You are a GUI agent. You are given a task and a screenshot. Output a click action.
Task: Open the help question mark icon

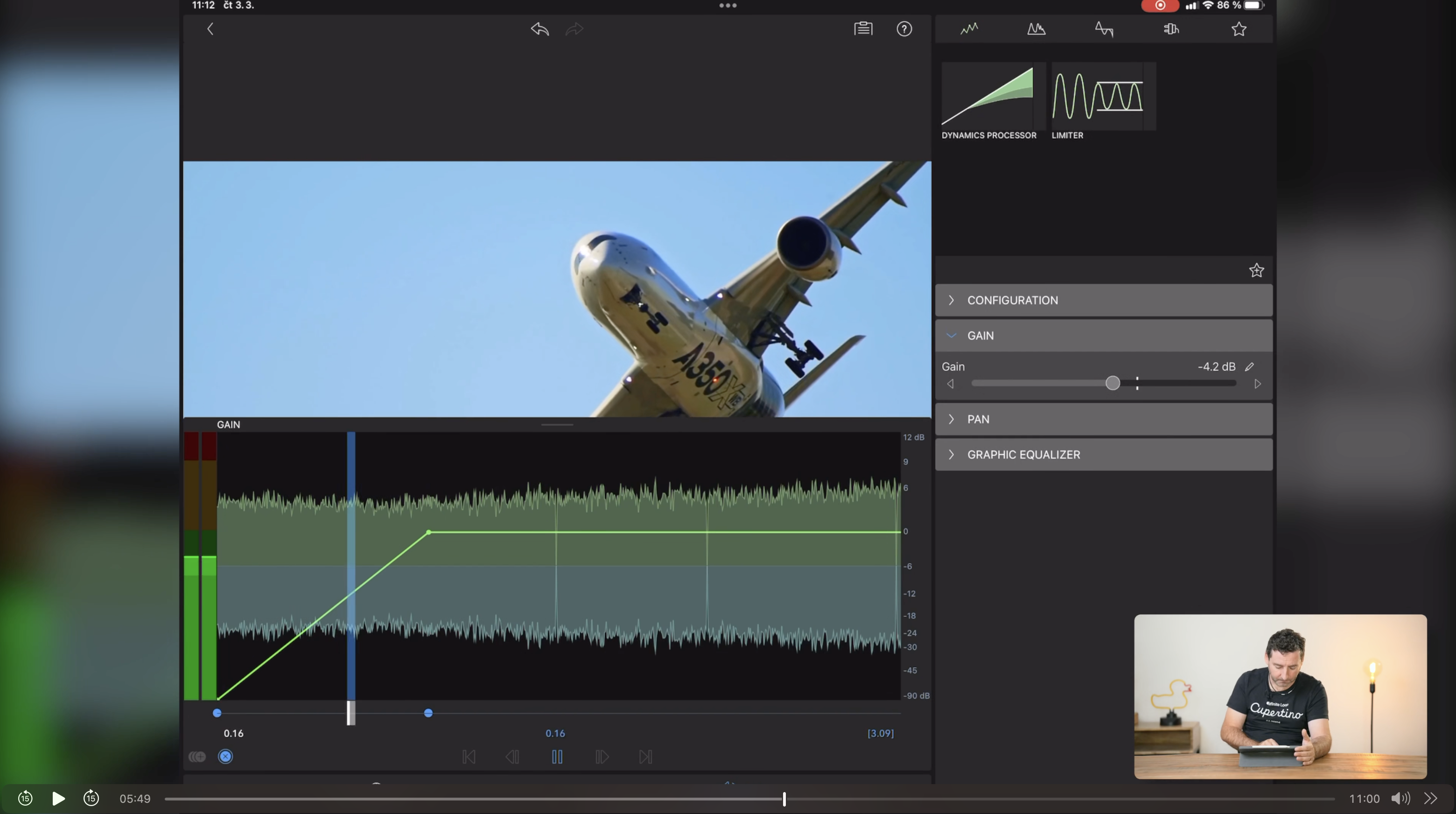(904, 29)
